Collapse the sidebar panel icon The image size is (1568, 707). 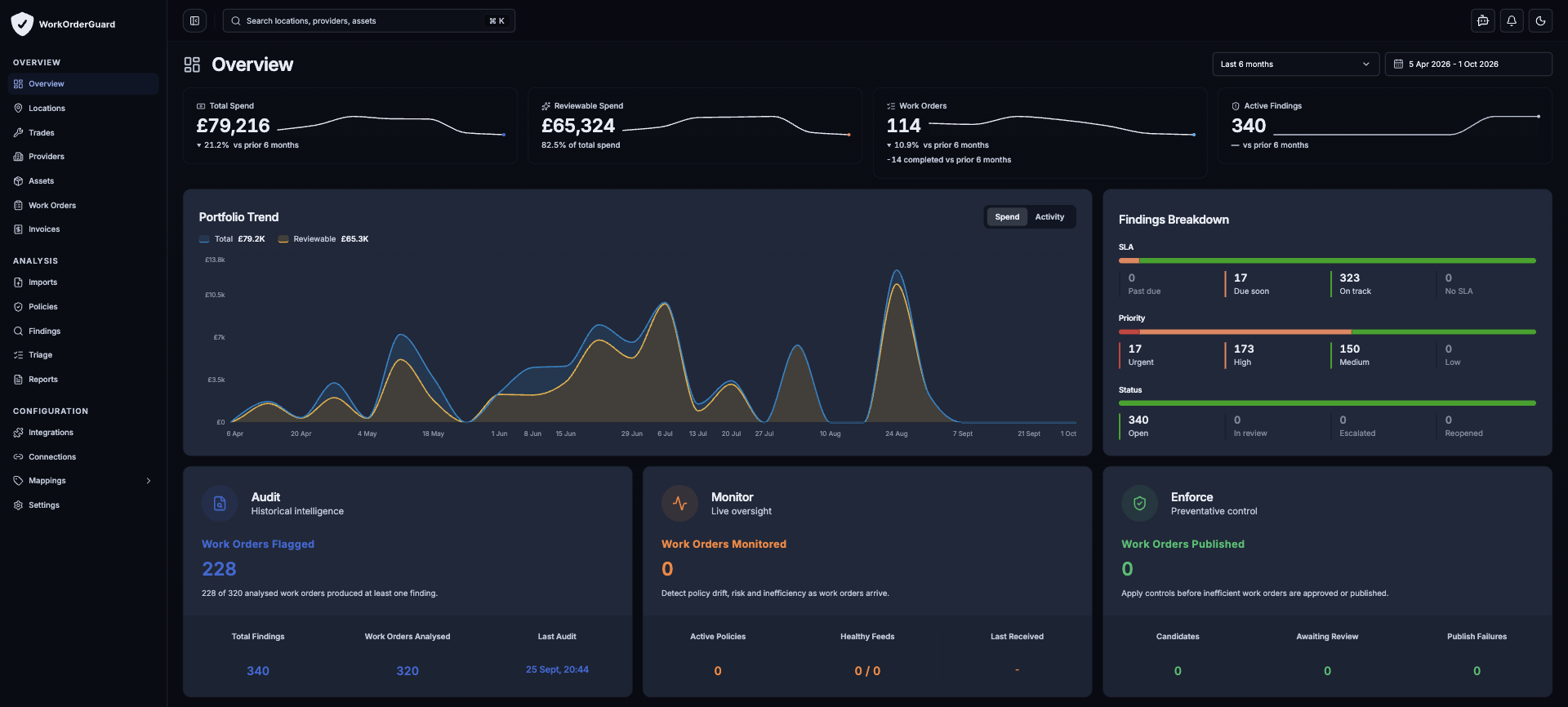pos(194,20)
